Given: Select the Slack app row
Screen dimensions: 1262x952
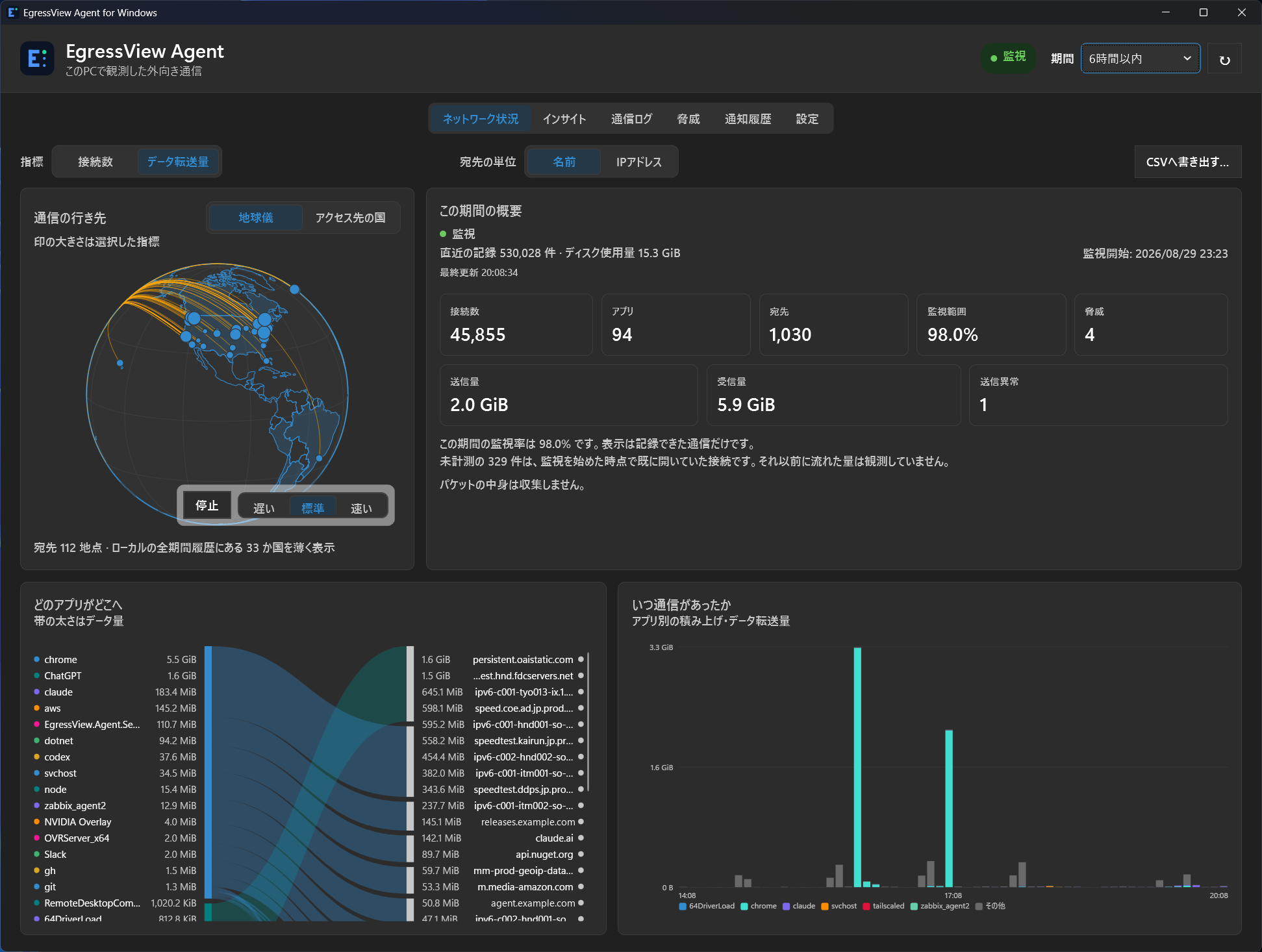Looking at the screenshot, I should [115, 854].
